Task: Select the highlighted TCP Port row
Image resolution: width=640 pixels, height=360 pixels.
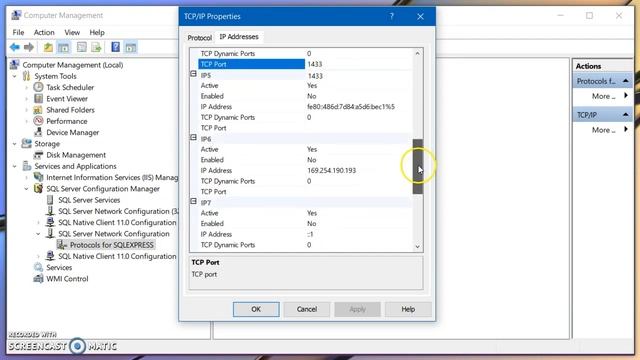Action: click(x=251, y=64)
